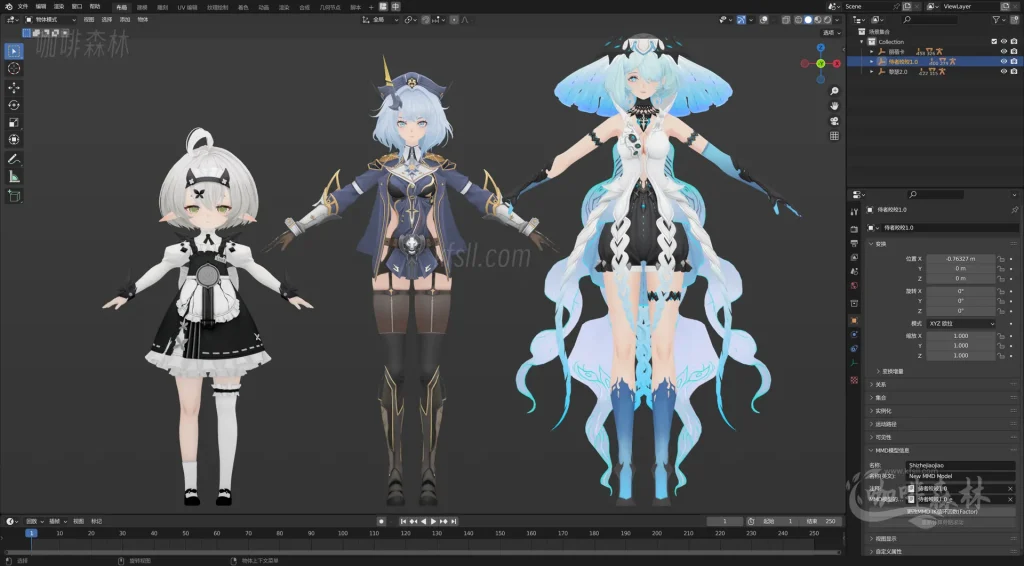Select the Transform tool
1024x566 pixels.
[x=14, y=140]
